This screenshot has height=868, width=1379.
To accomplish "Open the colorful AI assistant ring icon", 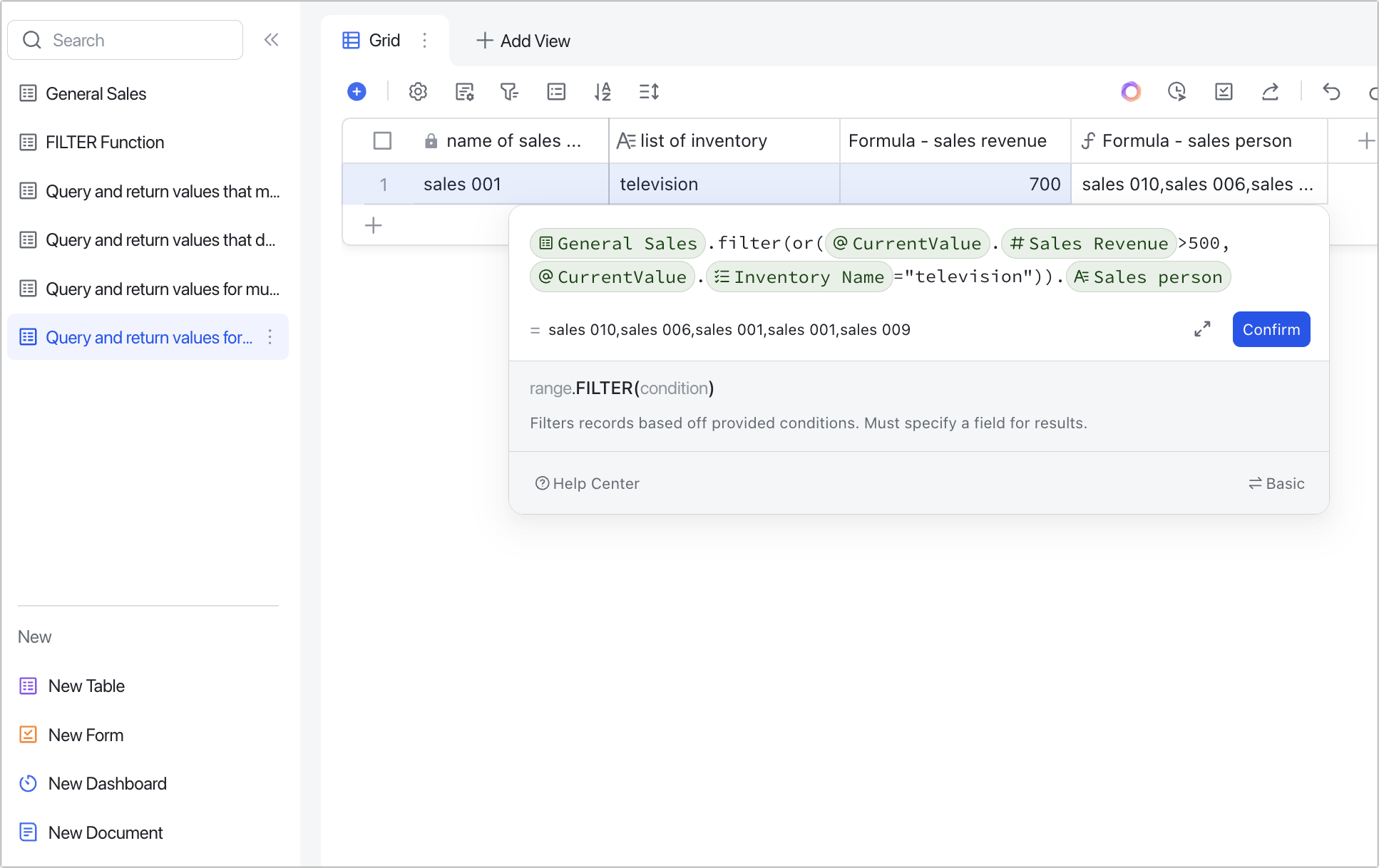I will pyautogui.click(x=1131, y=92).
